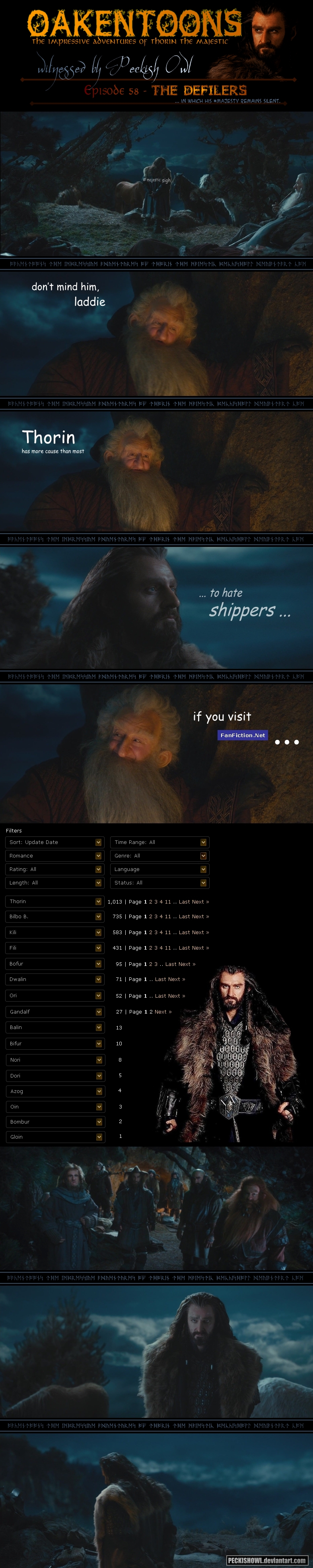
Task: Go to page 4 in Kili row
Action: [x=161, y=933]
